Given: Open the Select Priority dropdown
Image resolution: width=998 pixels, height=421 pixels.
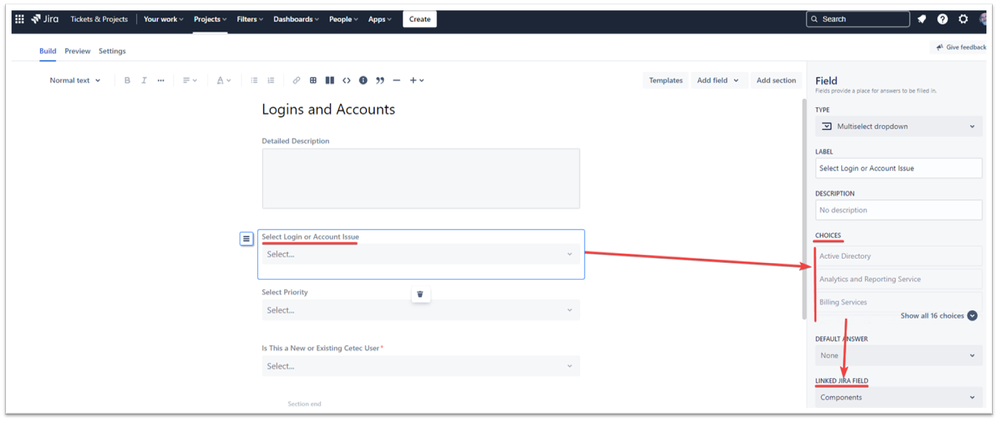Looking at the screenshot, I should [x=421, y=310].
